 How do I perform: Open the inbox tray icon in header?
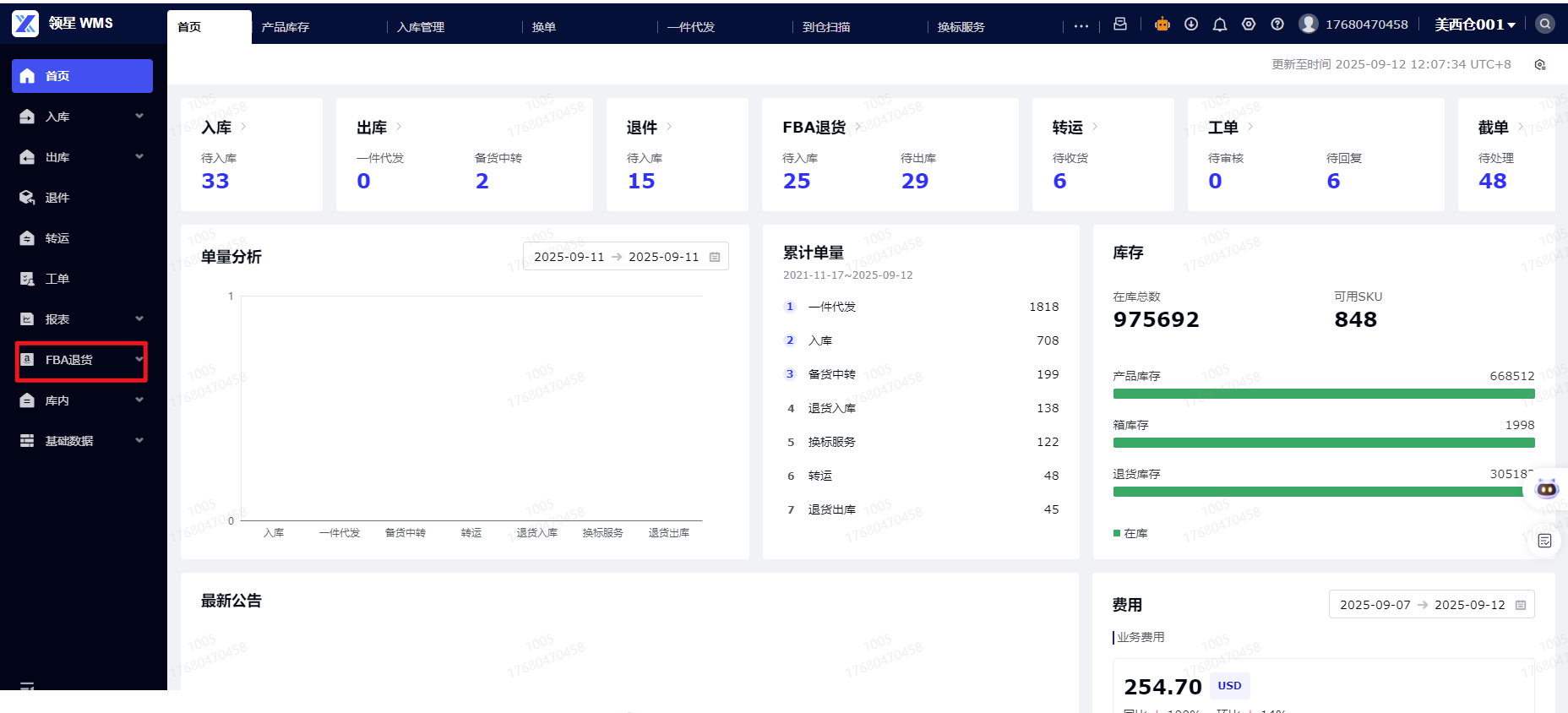[1120, 24]
